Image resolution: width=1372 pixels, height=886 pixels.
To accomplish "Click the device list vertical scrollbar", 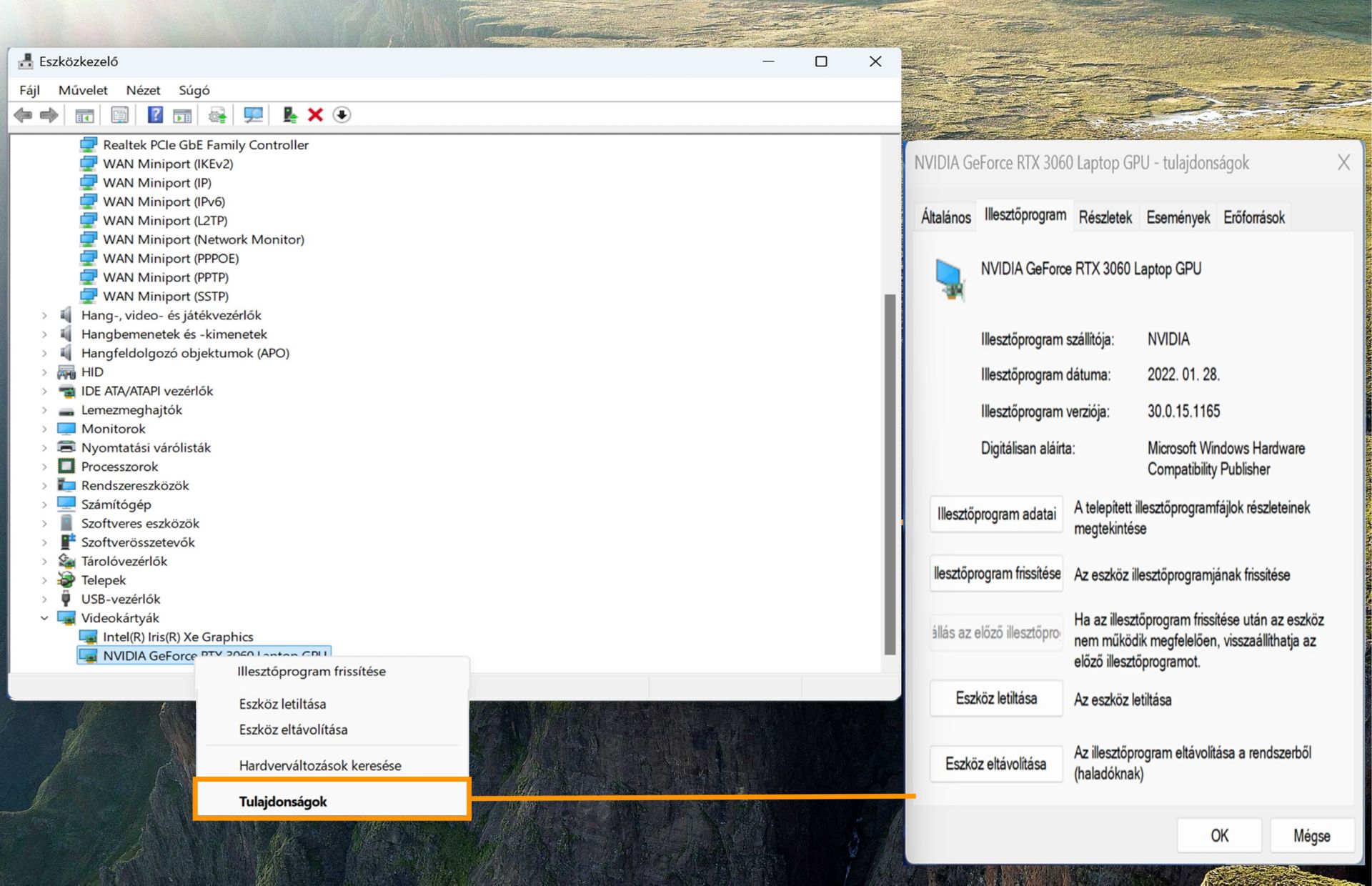I will tap(890, 472).
